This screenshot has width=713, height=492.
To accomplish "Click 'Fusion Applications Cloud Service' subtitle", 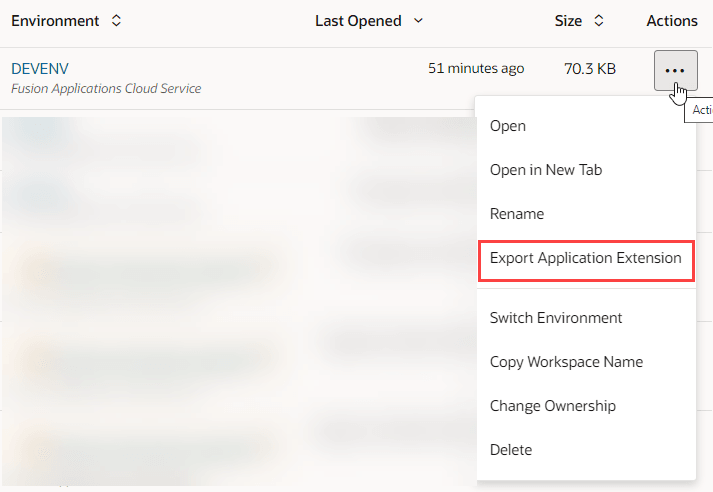I will coord(106,89).
